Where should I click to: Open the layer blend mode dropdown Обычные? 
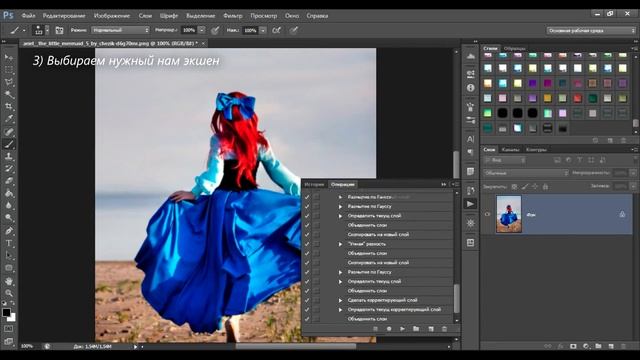(526, 173)
